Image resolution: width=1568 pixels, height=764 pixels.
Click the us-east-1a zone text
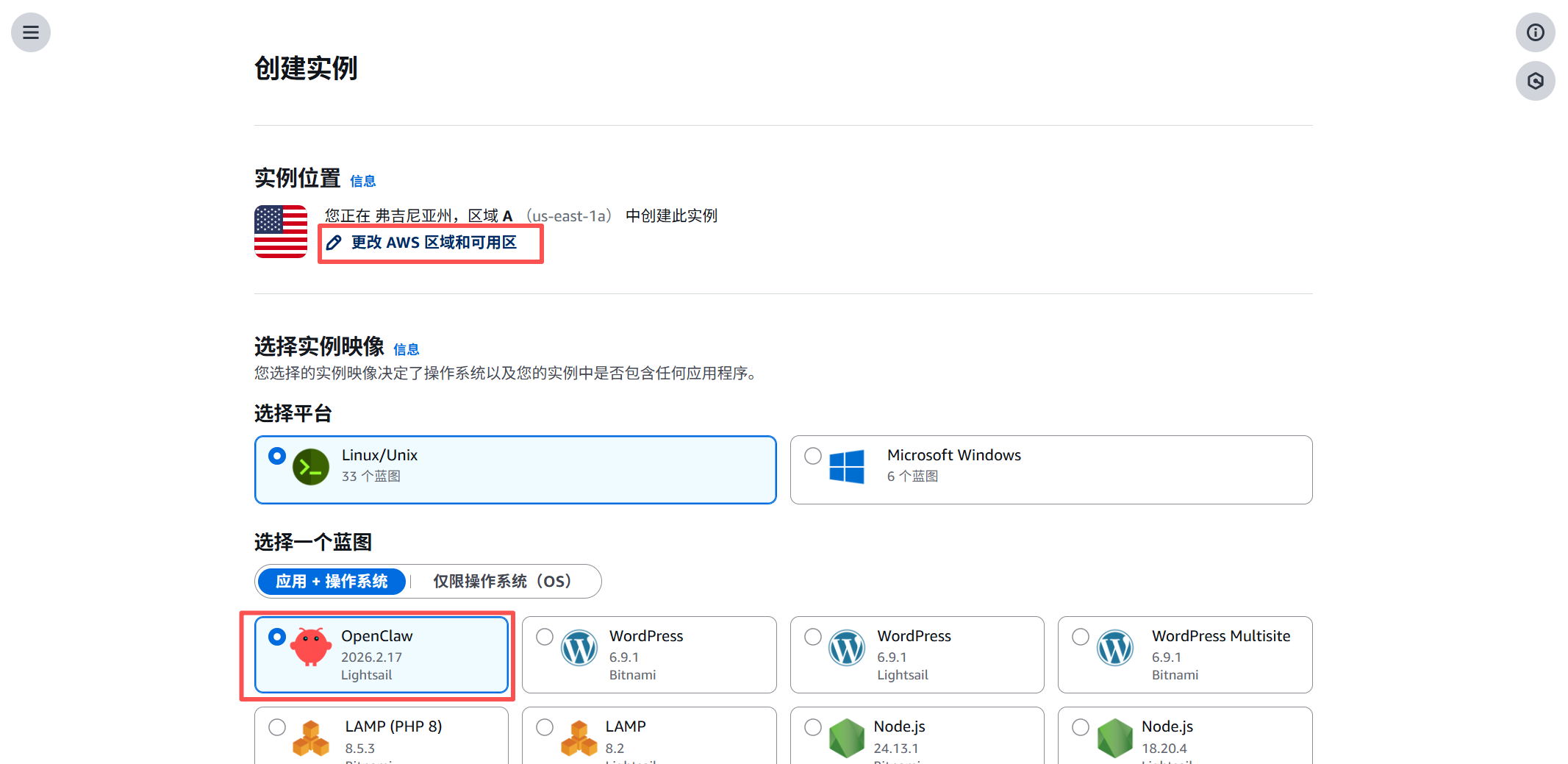point(569,216)
